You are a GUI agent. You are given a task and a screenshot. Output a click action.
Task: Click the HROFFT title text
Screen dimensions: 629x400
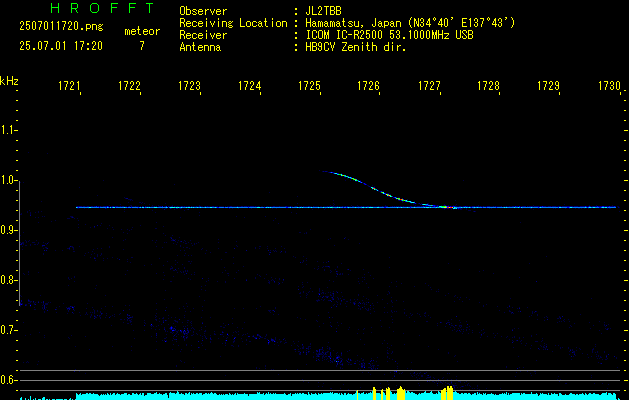coord(103,8)
